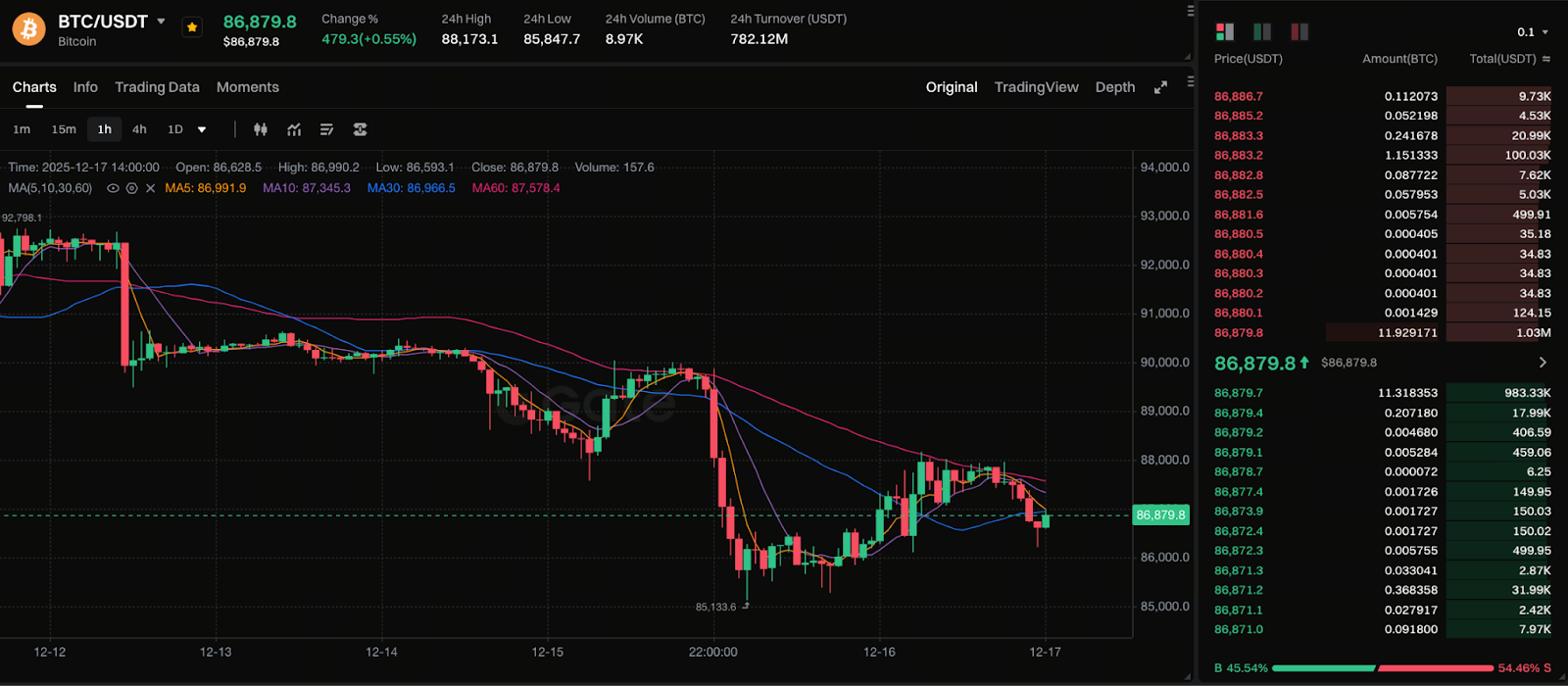Screen dimensions: 1568x686
Task: Expand the chart to fullscreen
Action: coord(1160,87)
